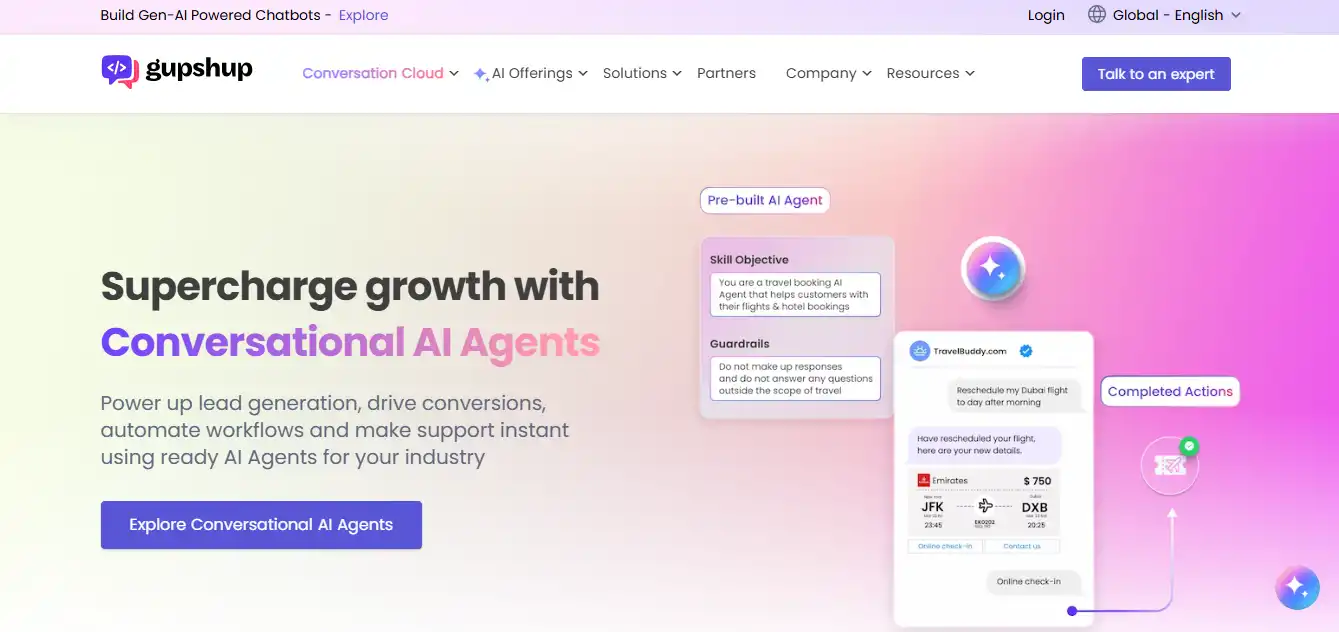Image resolution: width=1339 pixels, height=632 pixels.
Task: Expand the chevron next to Company
Action: click(867, 73)
